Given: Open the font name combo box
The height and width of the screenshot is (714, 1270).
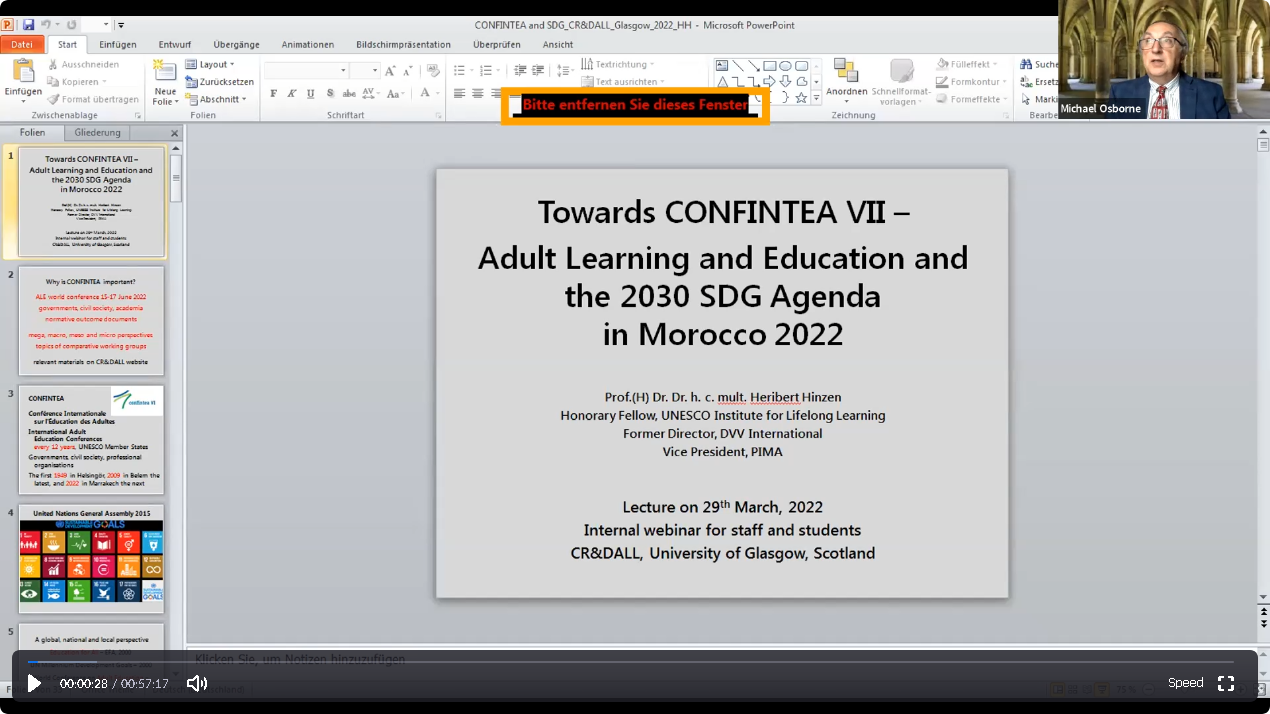Looking at the screenshot, I should point(305,71).
